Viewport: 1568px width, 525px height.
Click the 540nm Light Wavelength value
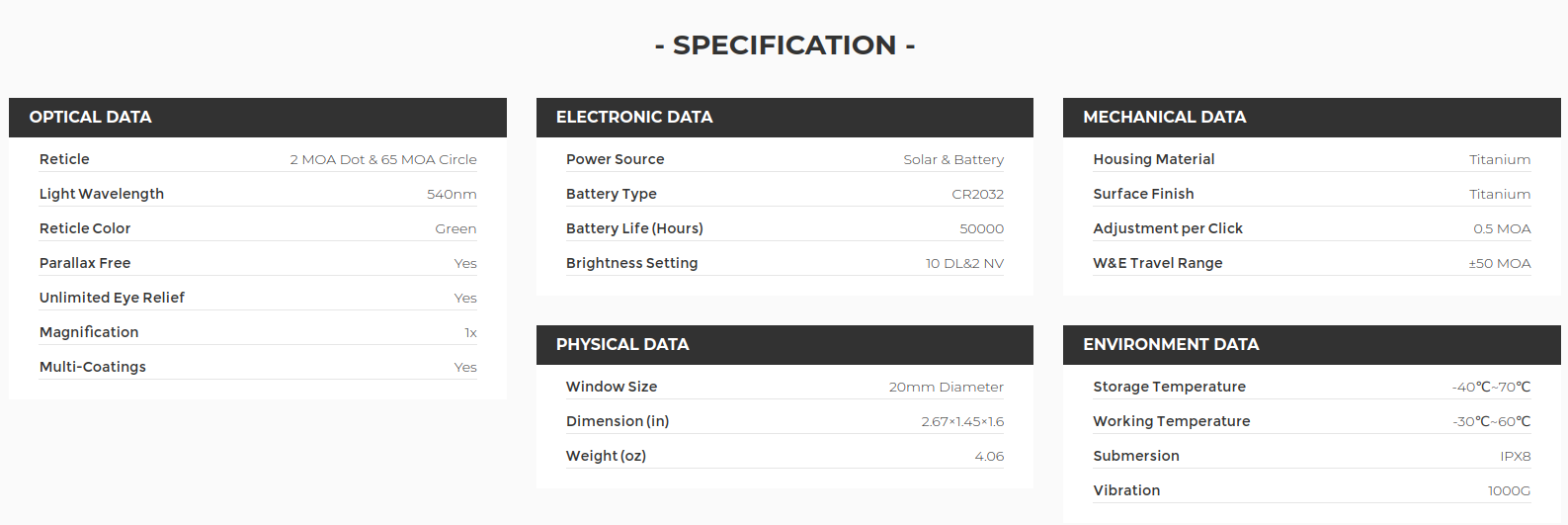452,194
